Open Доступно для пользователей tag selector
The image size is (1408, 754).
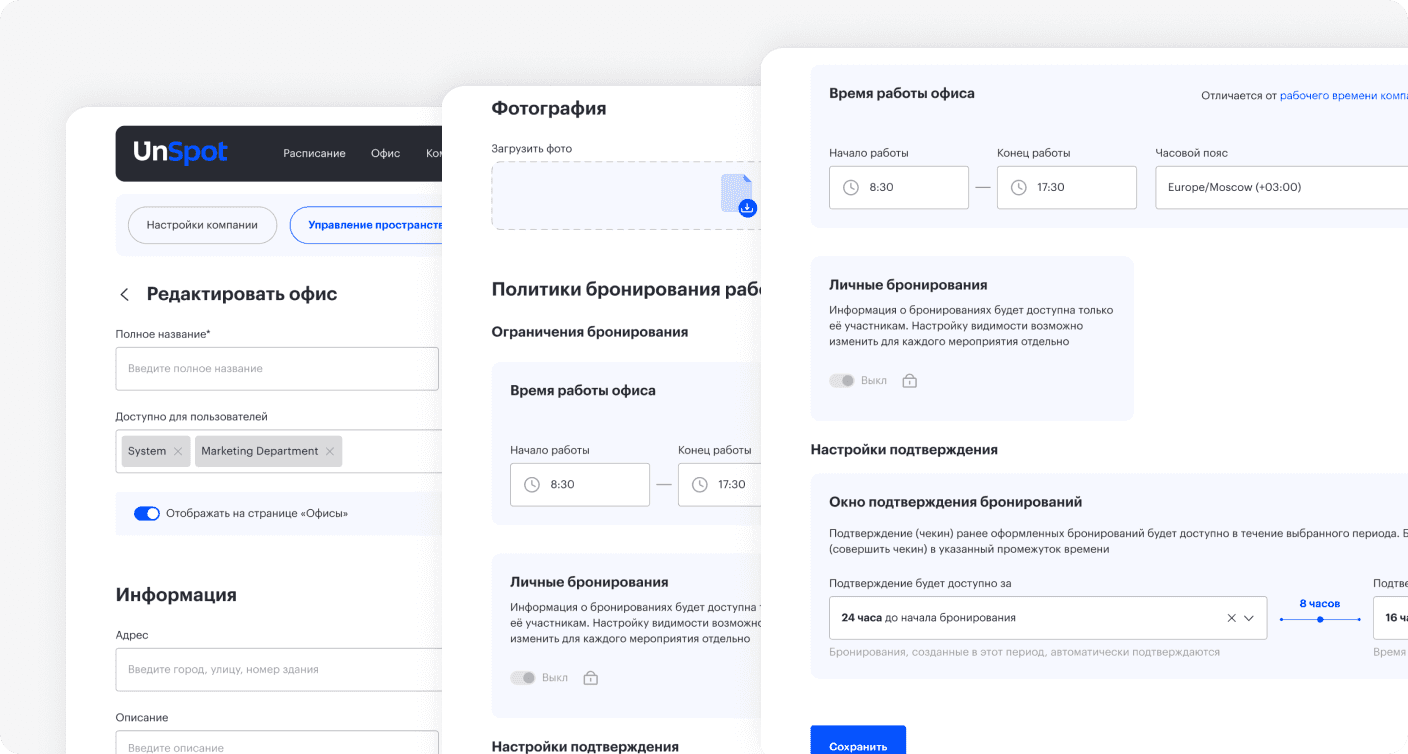279,451
